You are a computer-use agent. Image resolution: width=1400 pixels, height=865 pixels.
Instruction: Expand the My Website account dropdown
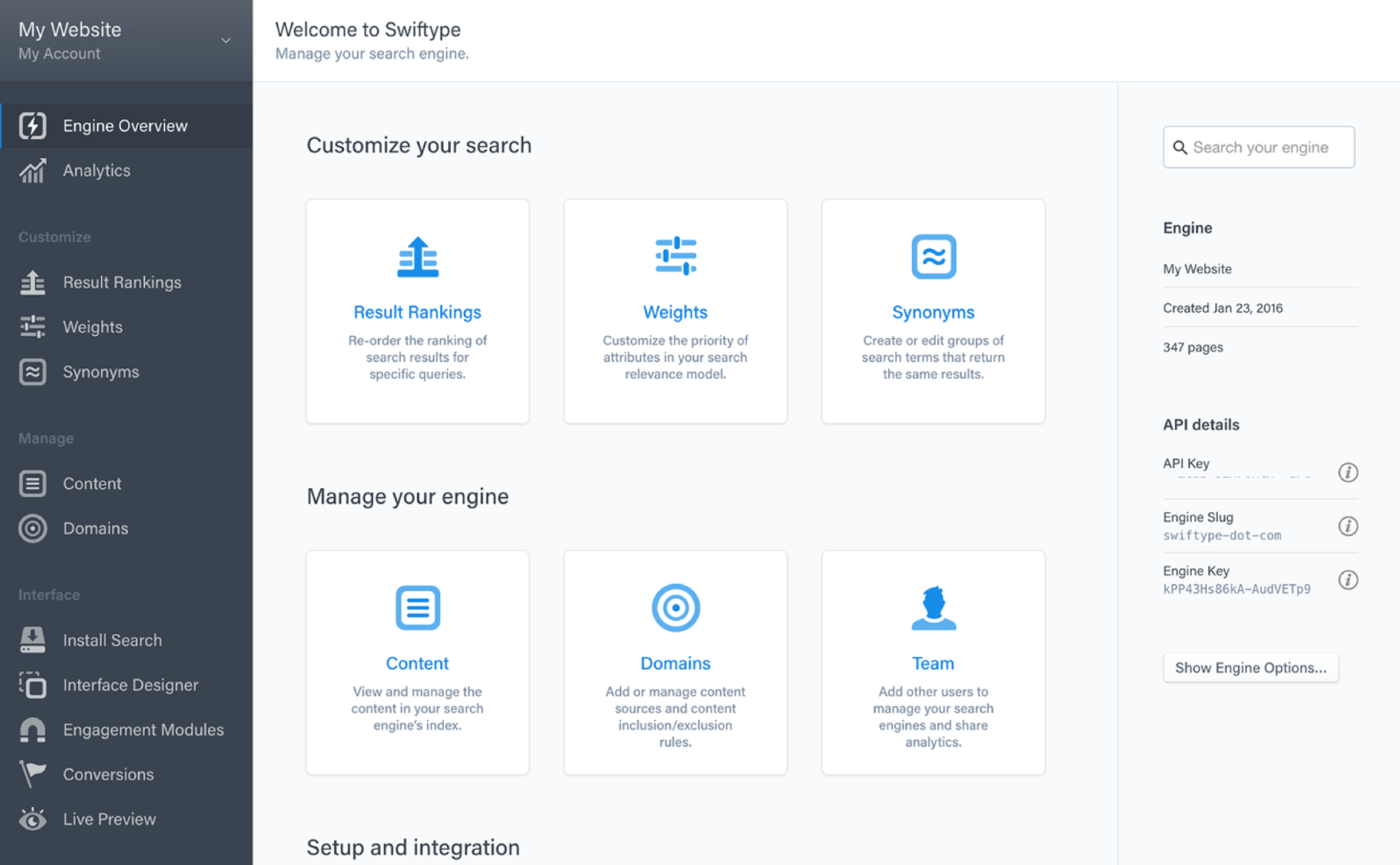click(225, 41)
